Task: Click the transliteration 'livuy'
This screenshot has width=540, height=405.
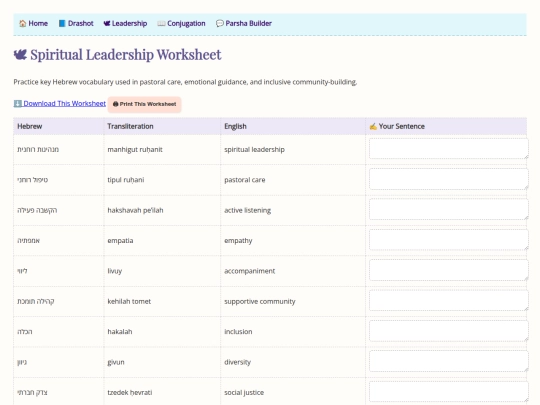Action: tap(115, 271)
